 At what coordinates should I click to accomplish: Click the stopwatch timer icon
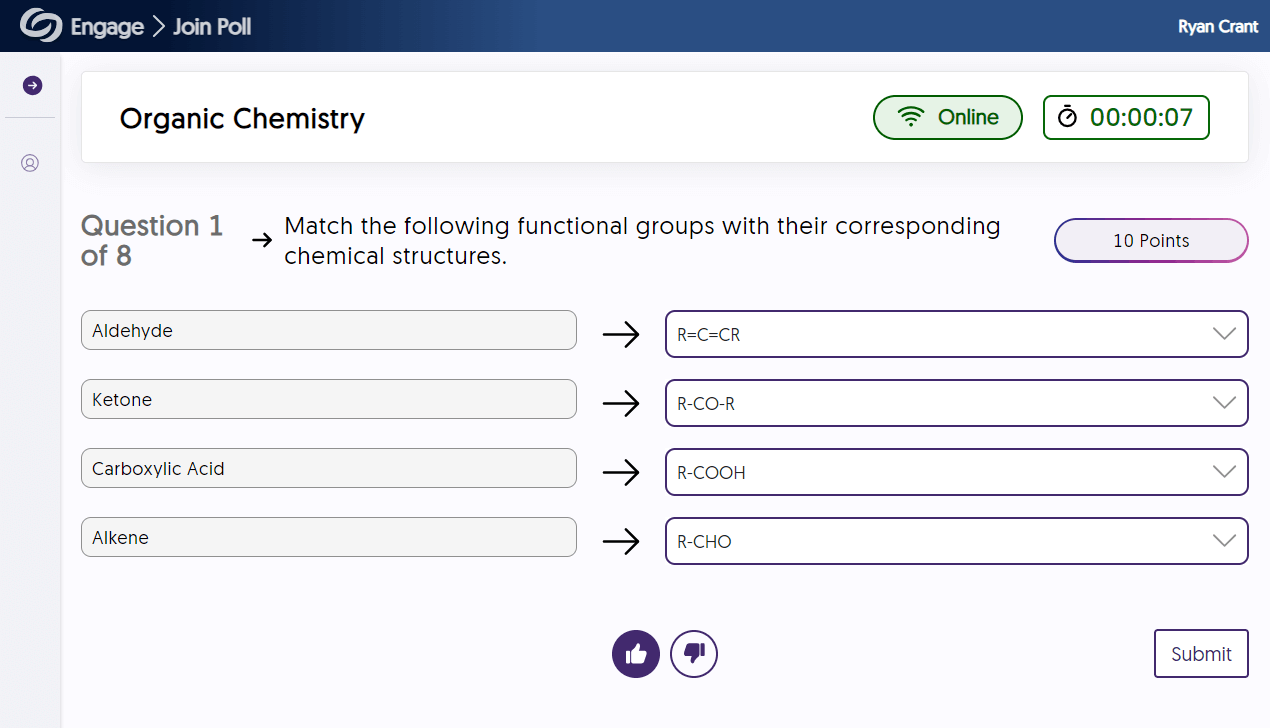coord(1068,117)
